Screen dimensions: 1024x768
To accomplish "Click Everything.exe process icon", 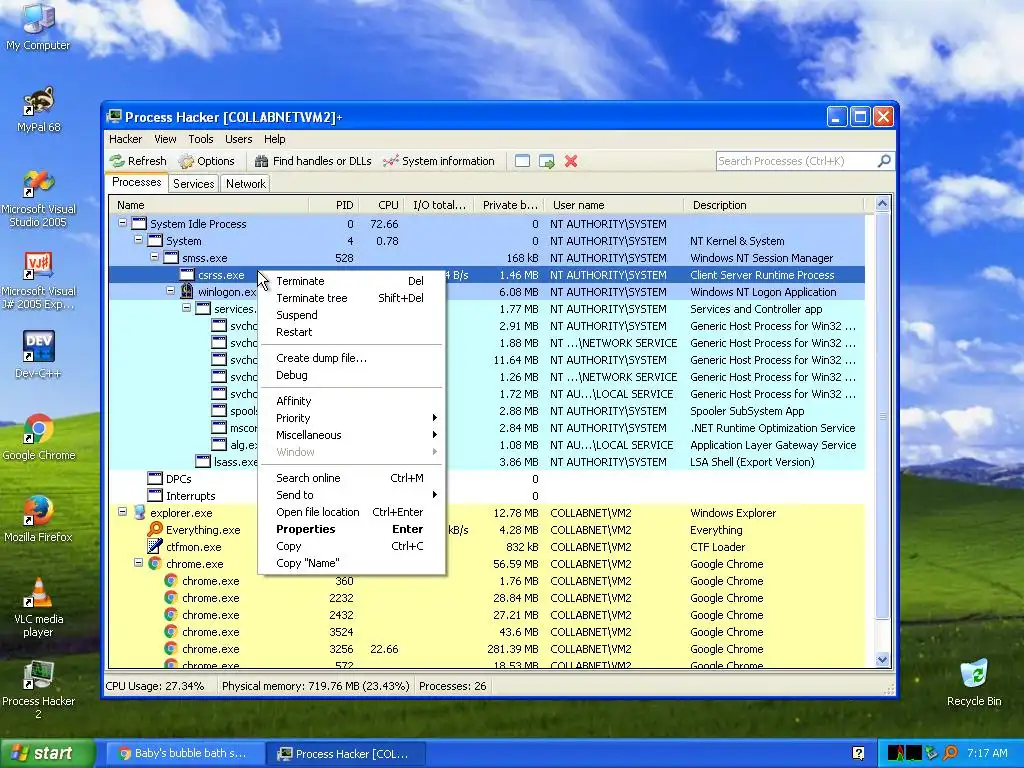I will coord(155,529).
